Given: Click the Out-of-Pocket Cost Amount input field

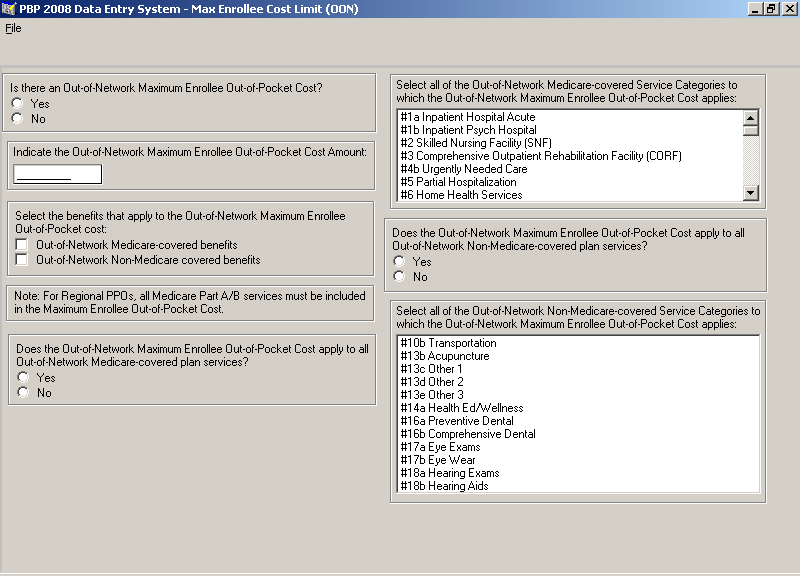Looking at the screenshot, I should click(x=58, y=174).
